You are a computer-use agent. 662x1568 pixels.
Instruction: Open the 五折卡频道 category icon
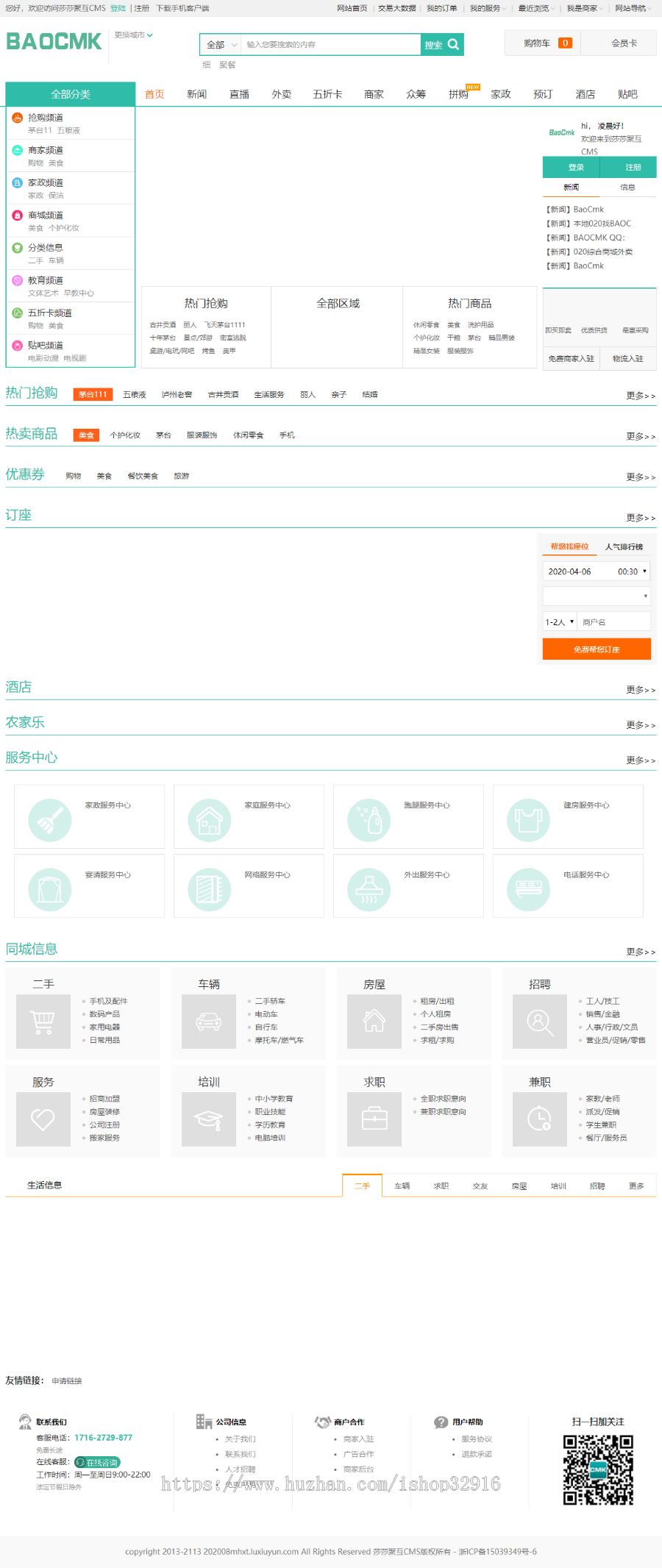point(18,313)
